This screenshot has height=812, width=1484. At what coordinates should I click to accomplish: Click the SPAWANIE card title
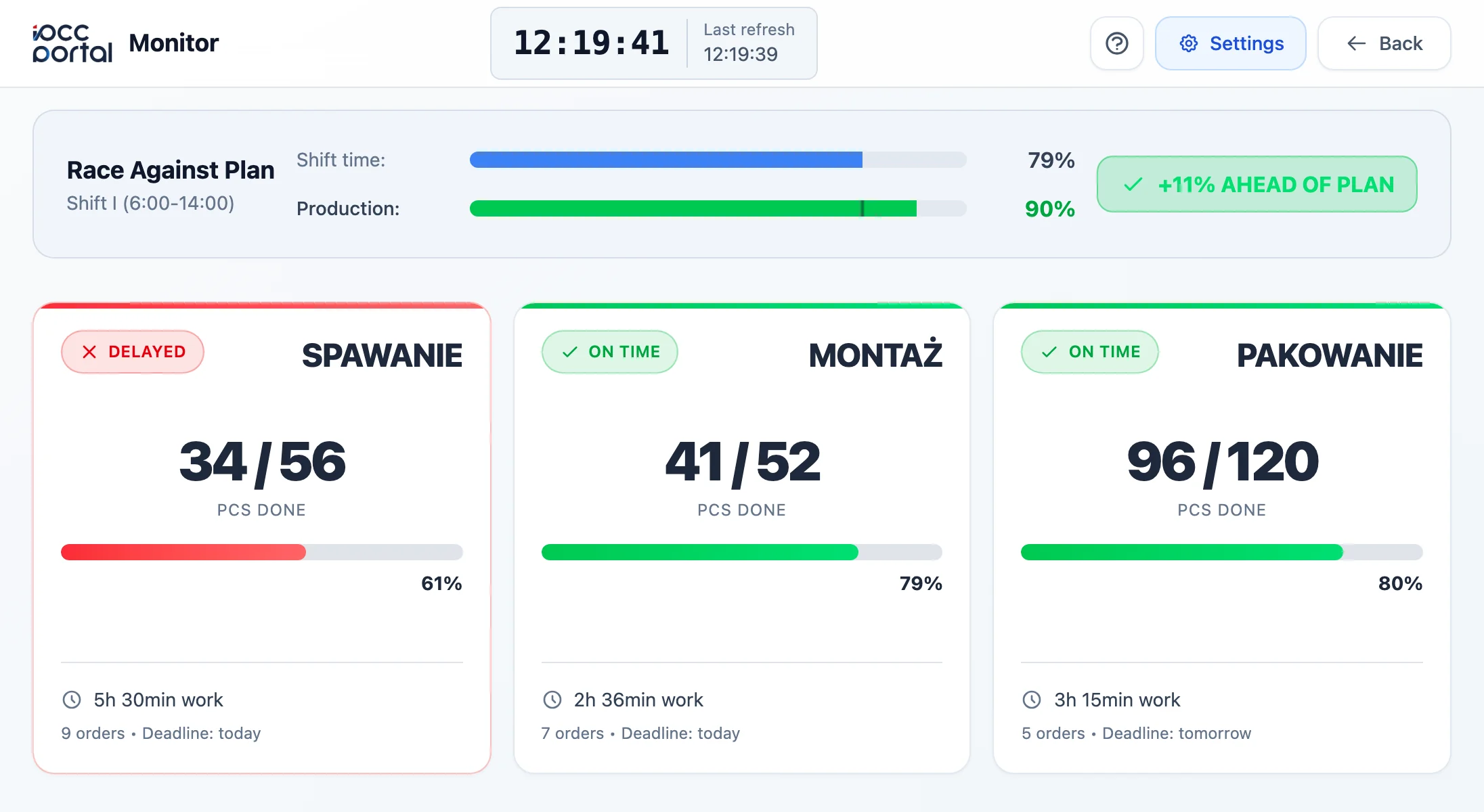(383, 355)
